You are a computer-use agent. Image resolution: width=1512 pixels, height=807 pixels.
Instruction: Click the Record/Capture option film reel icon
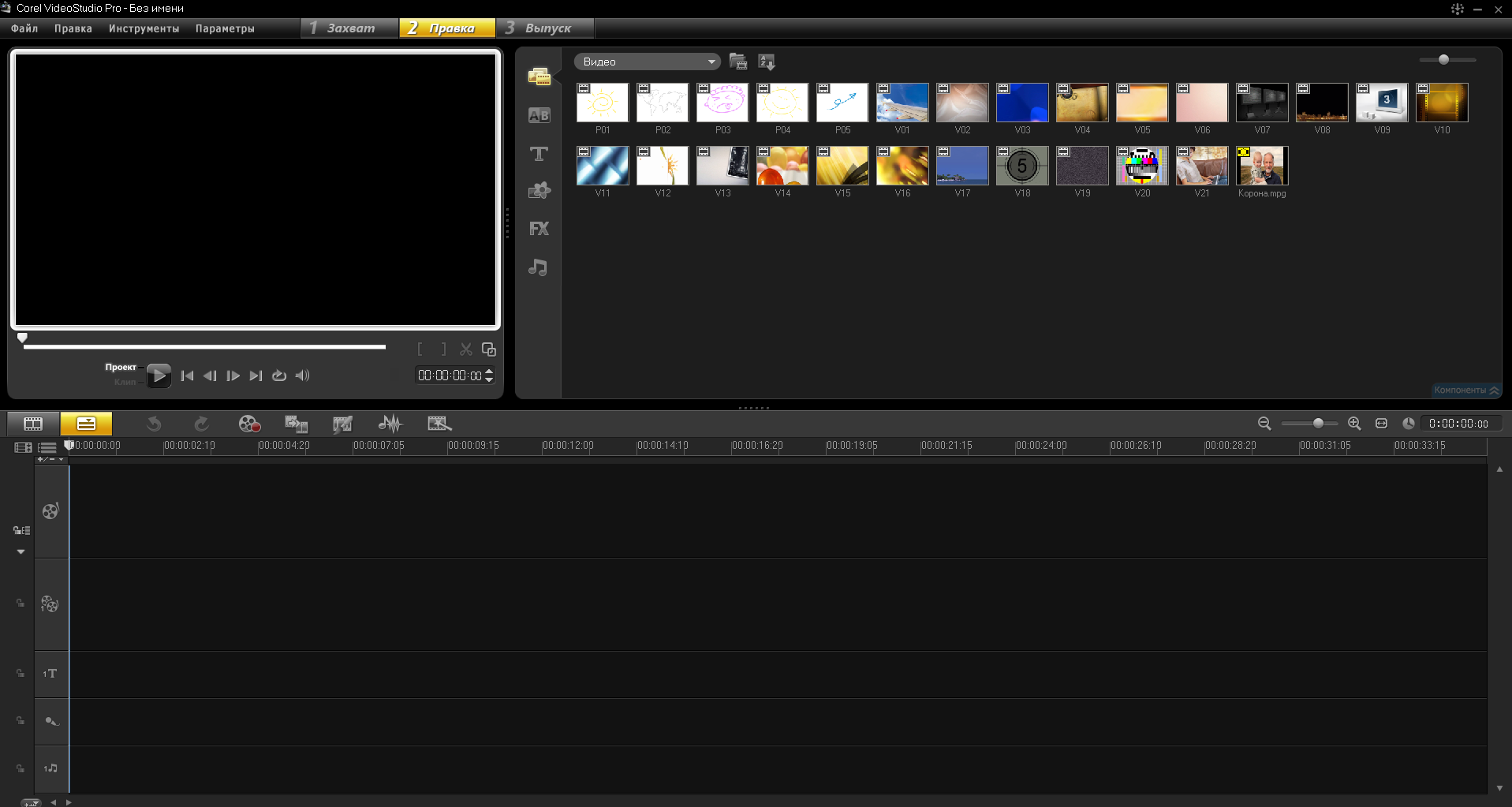coord(249,424)
